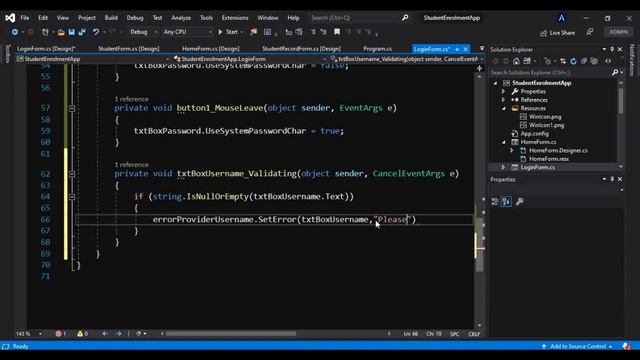Open the View menu
Viewport: 640px width, 360px height.
(63, 18)
